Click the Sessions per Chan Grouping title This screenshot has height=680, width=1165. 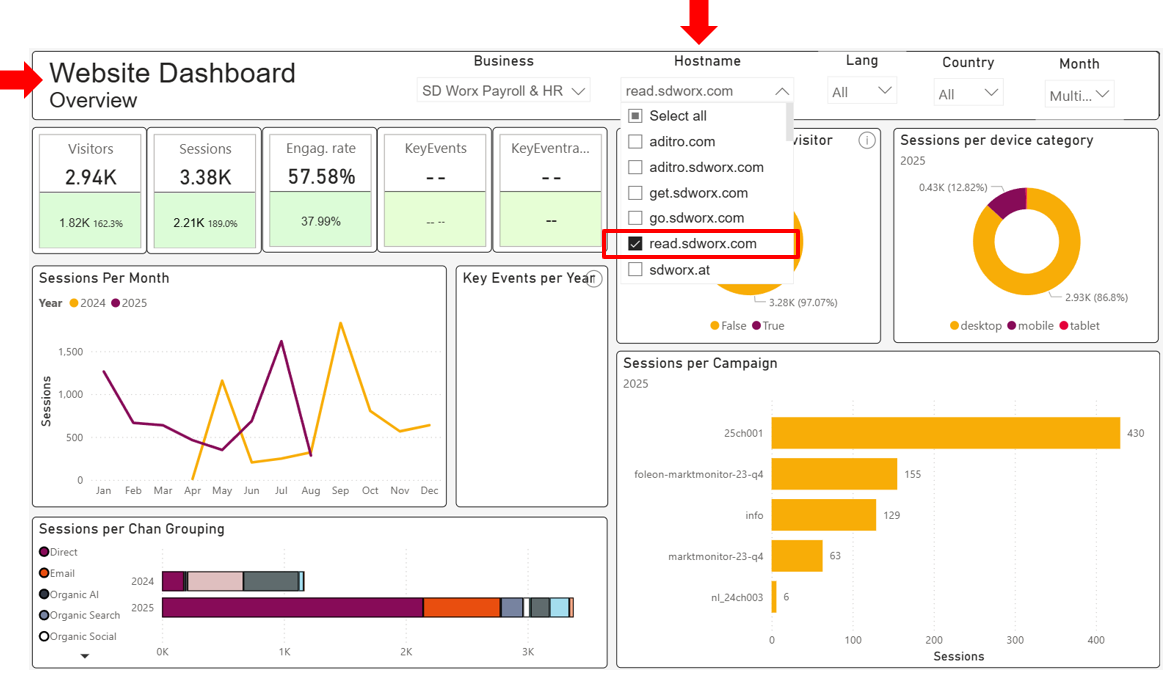tap(132, 529)
